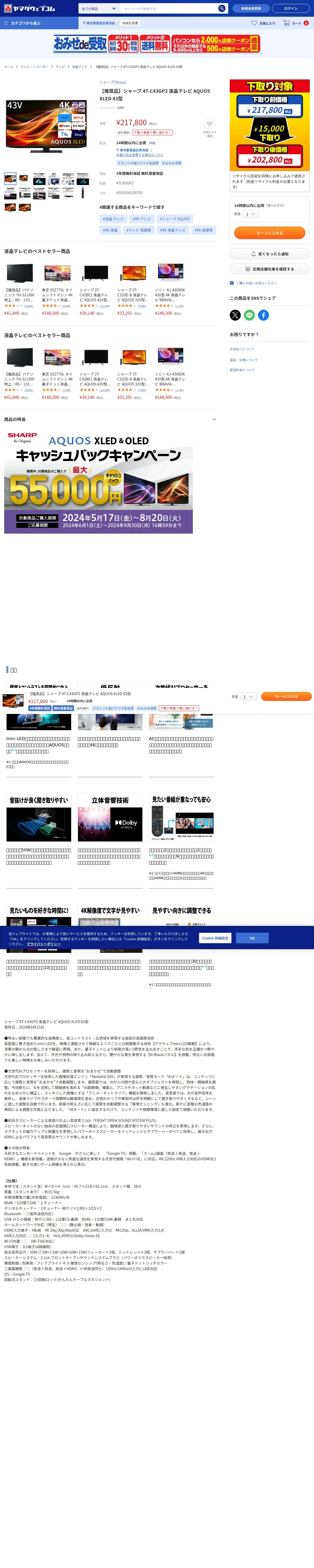Open the ご購入の前にお読みください info link
314x1568 pixels.
pyautogui.click(x=254, y=283)
